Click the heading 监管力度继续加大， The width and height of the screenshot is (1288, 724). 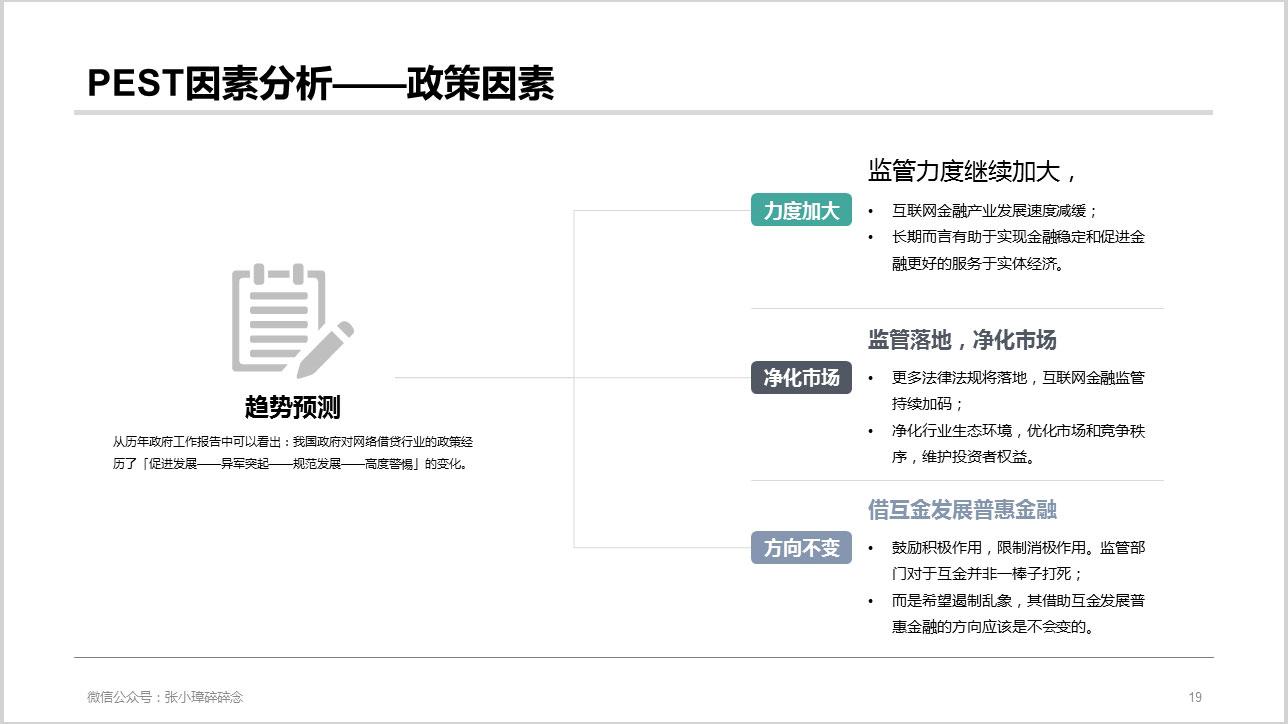974,171
